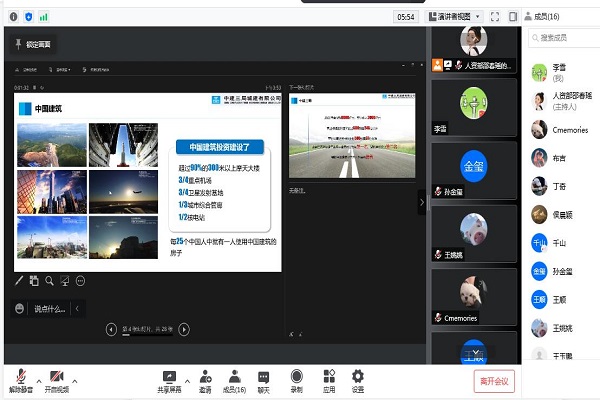Start recording with the 录制 icon

(296, 378)
